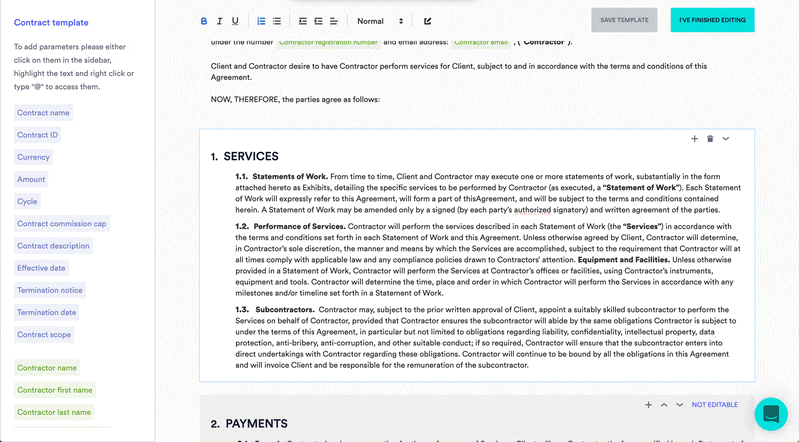Viewport: 799px width, 442px height.
Task: Decrease indent of selected text
Action: coord(303,21)
